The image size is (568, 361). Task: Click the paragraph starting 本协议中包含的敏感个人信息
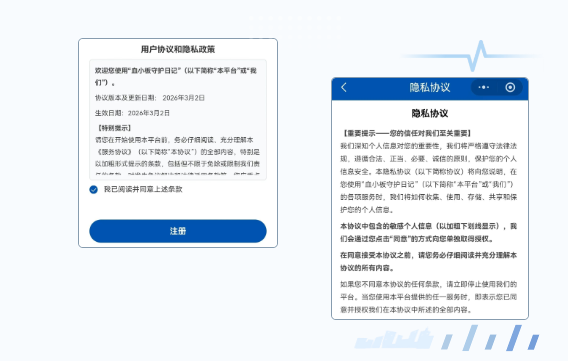point(429,232)
